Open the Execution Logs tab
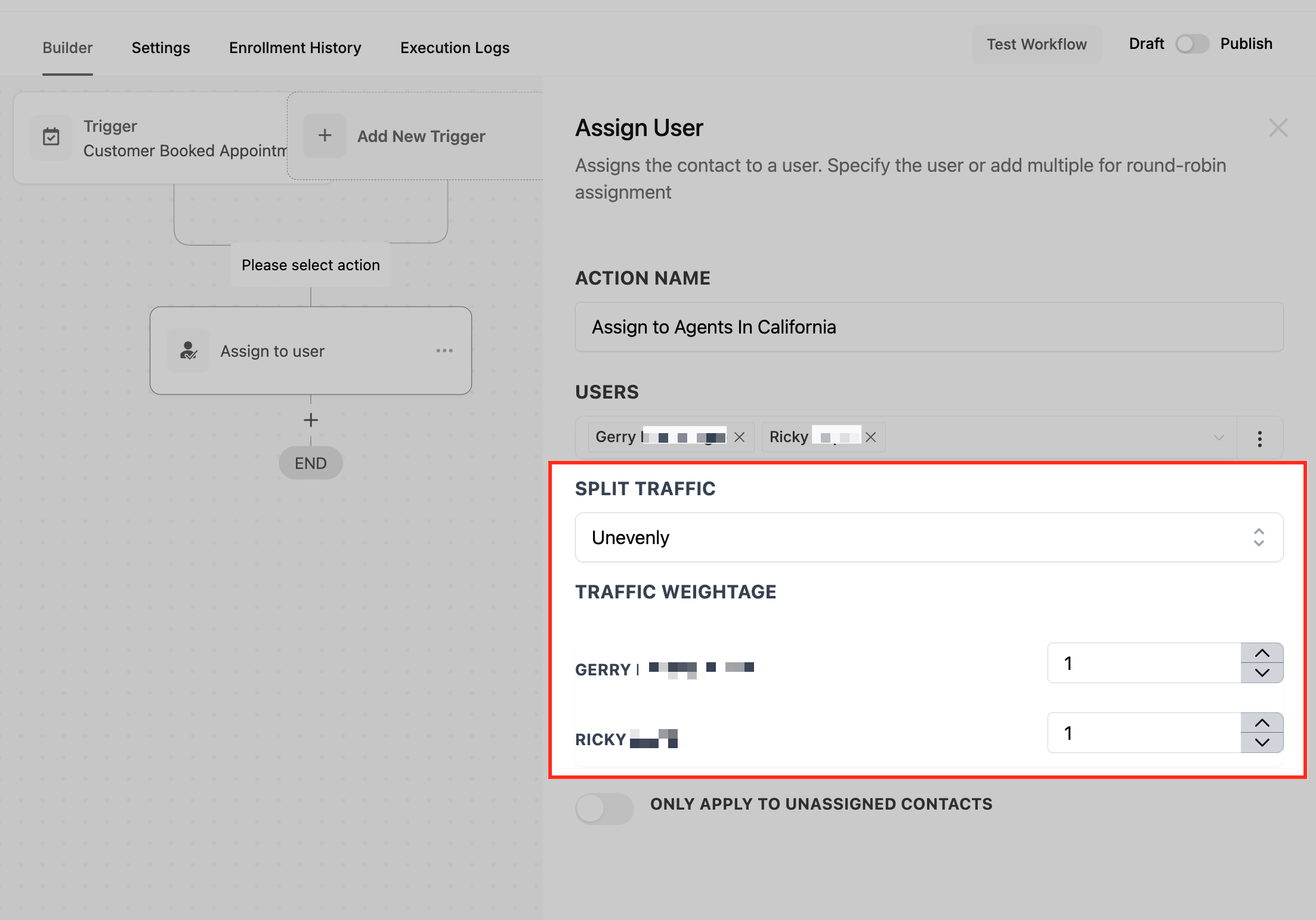The height and width of the screenshot is (920, 1316). [455, 48]
